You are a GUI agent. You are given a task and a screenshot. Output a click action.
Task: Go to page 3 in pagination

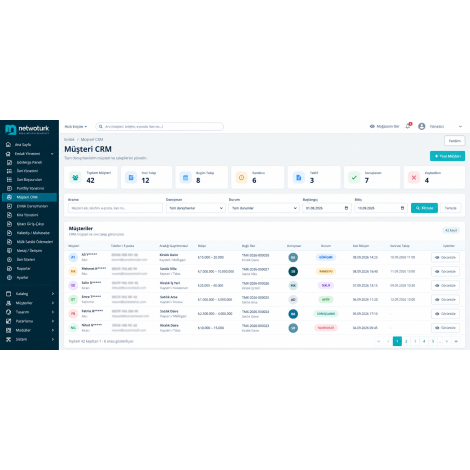point(415,341)
